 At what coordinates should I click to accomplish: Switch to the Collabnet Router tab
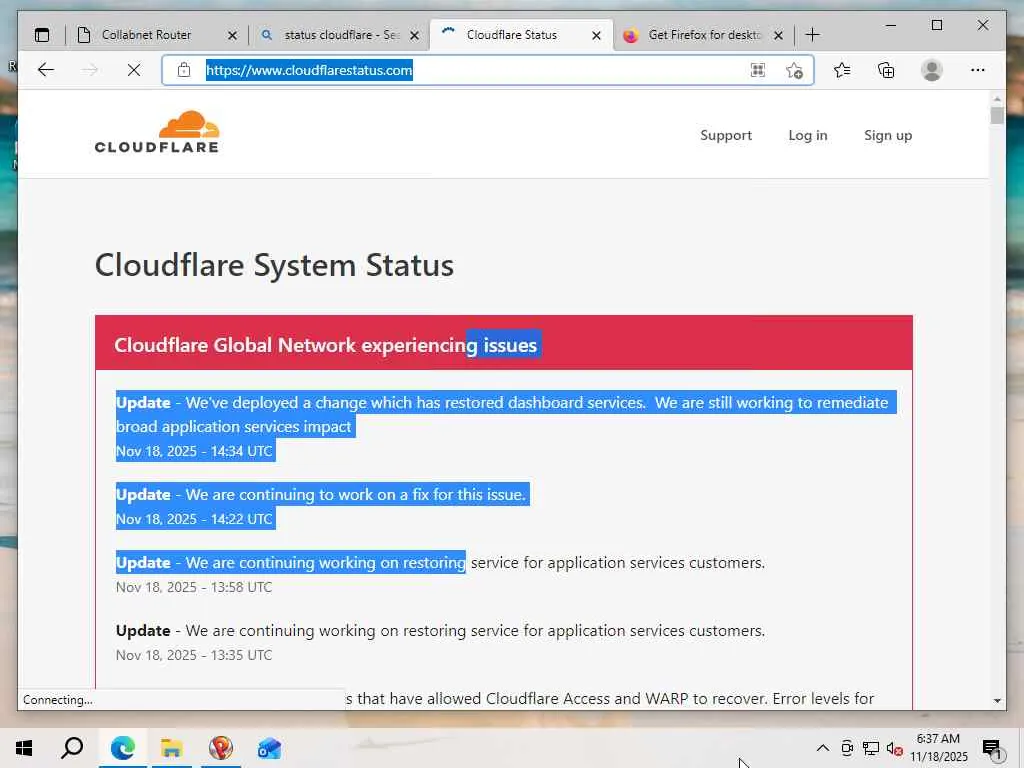tap(146, 35)
